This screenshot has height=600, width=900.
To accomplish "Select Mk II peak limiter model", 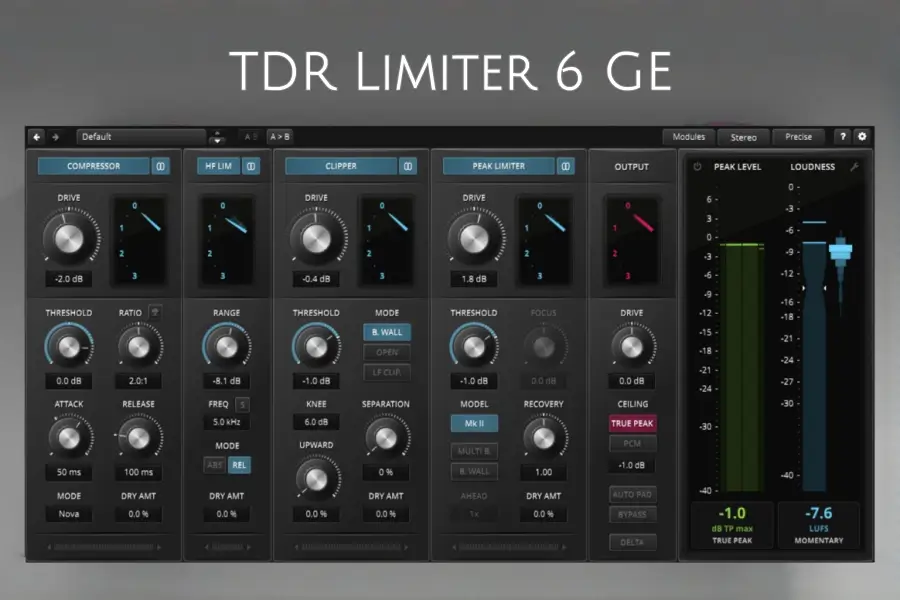I will pos(474,423).
